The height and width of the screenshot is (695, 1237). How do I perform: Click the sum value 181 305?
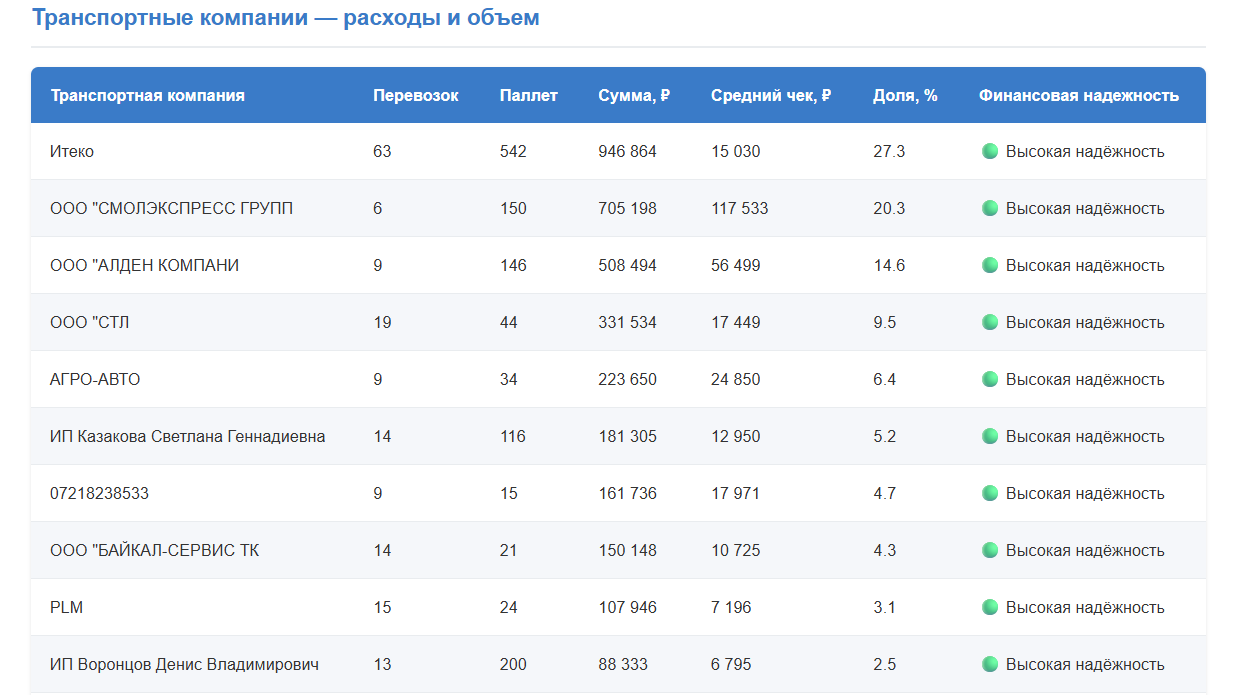tap(628, 436)
